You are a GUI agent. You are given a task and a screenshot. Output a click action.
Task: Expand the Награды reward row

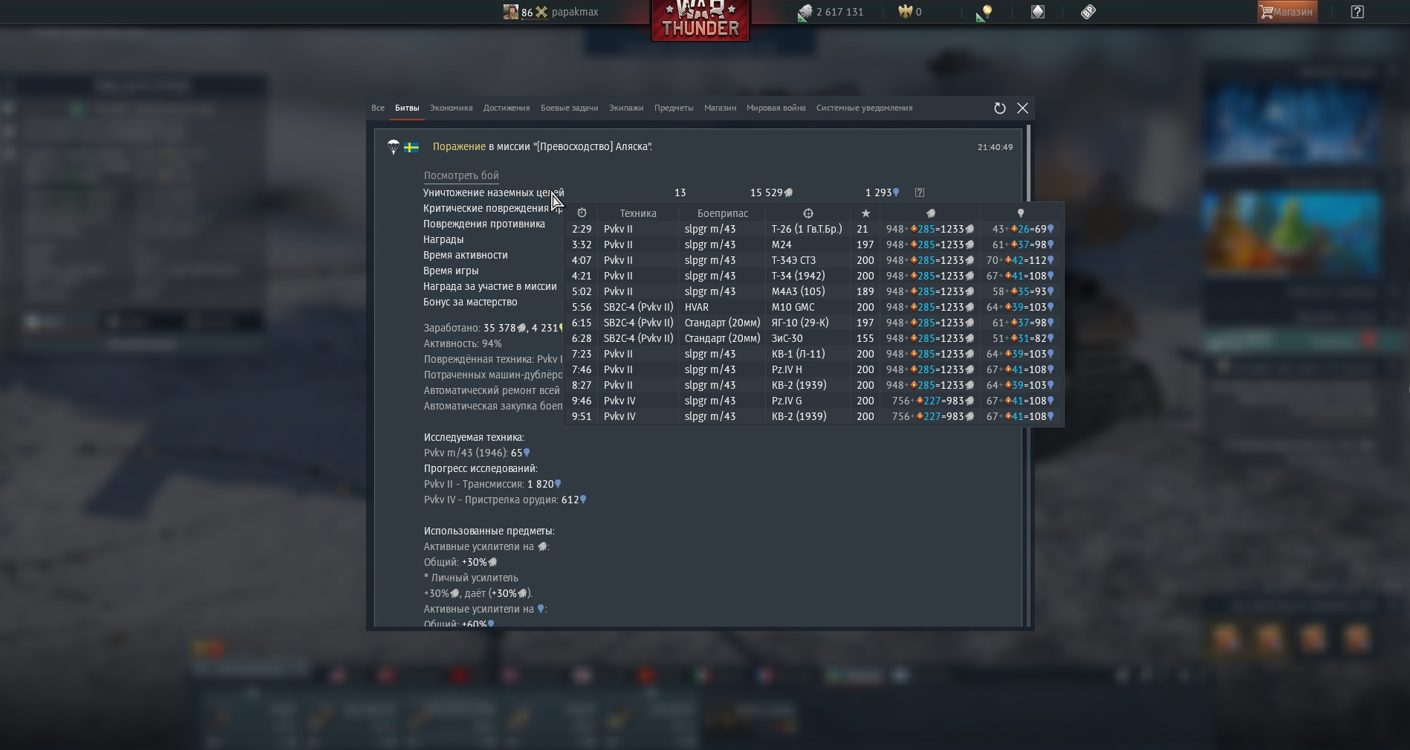443,240
